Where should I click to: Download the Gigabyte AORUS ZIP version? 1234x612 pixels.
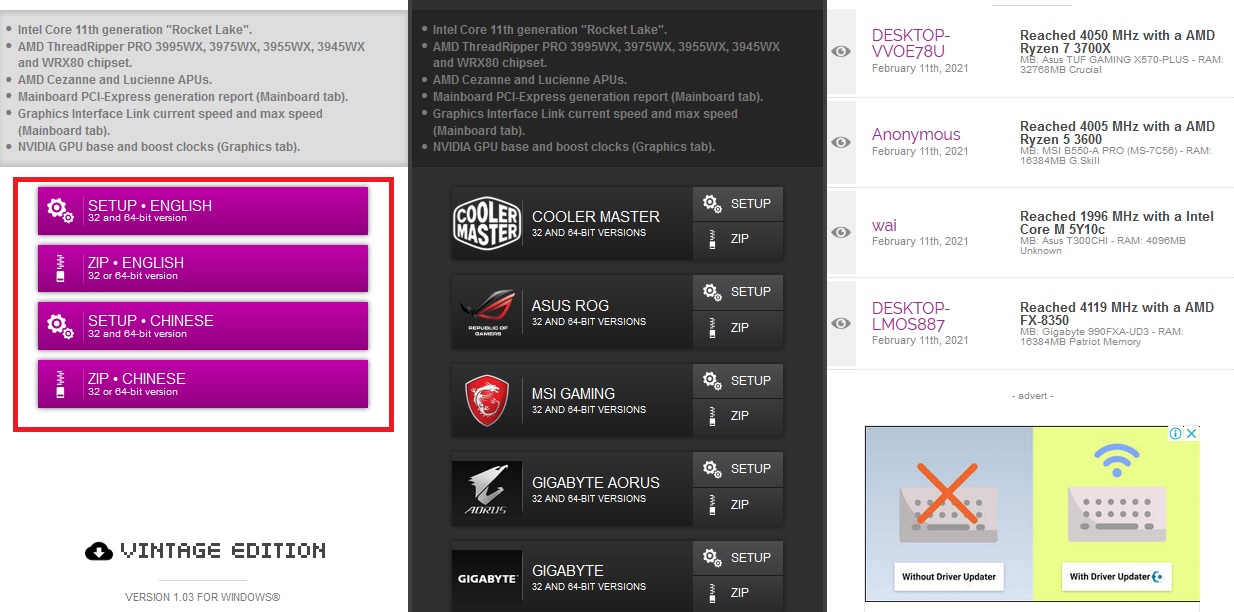(x=738, y=505)
